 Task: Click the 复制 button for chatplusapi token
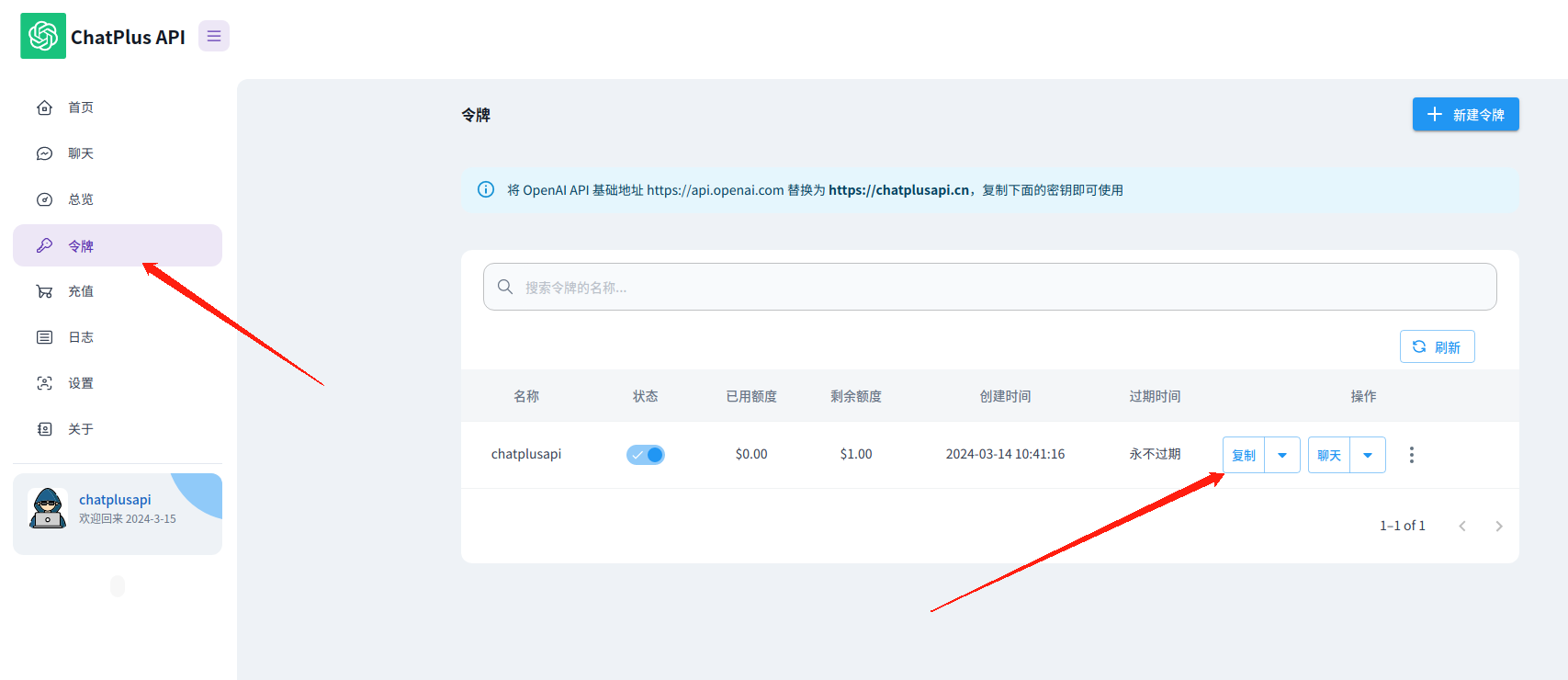1244,455
